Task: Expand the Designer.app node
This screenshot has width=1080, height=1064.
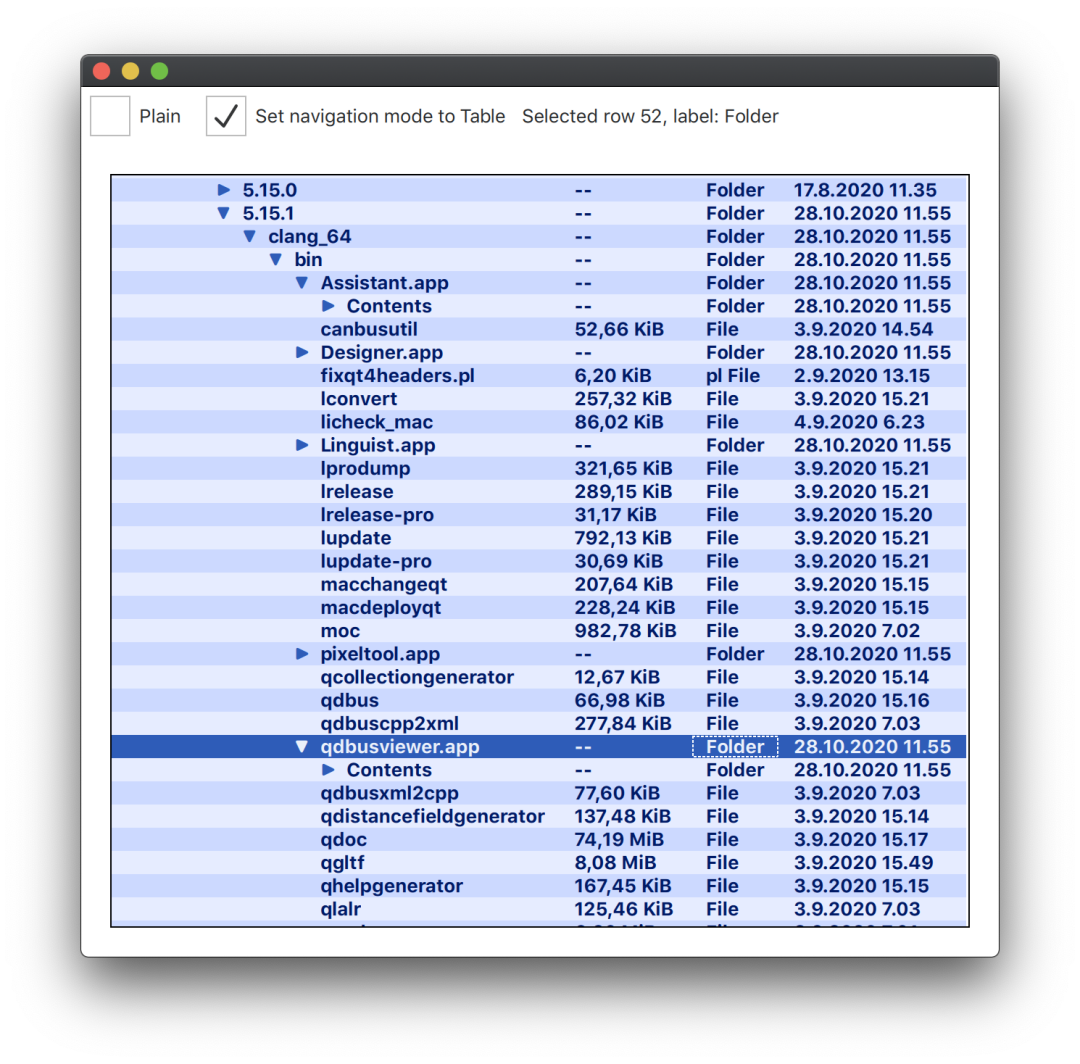Action: [302, 352]
